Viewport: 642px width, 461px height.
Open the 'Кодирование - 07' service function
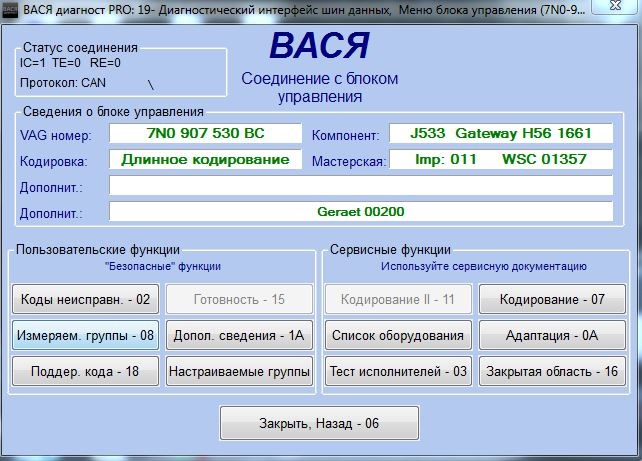pos(552,299)
